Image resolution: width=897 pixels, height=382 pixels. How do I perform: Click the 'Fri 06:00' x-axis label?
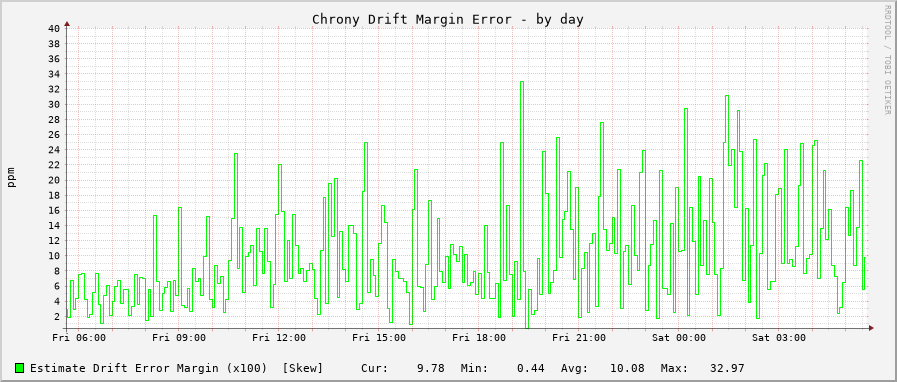pyautogui.click(x=79, y=338)
